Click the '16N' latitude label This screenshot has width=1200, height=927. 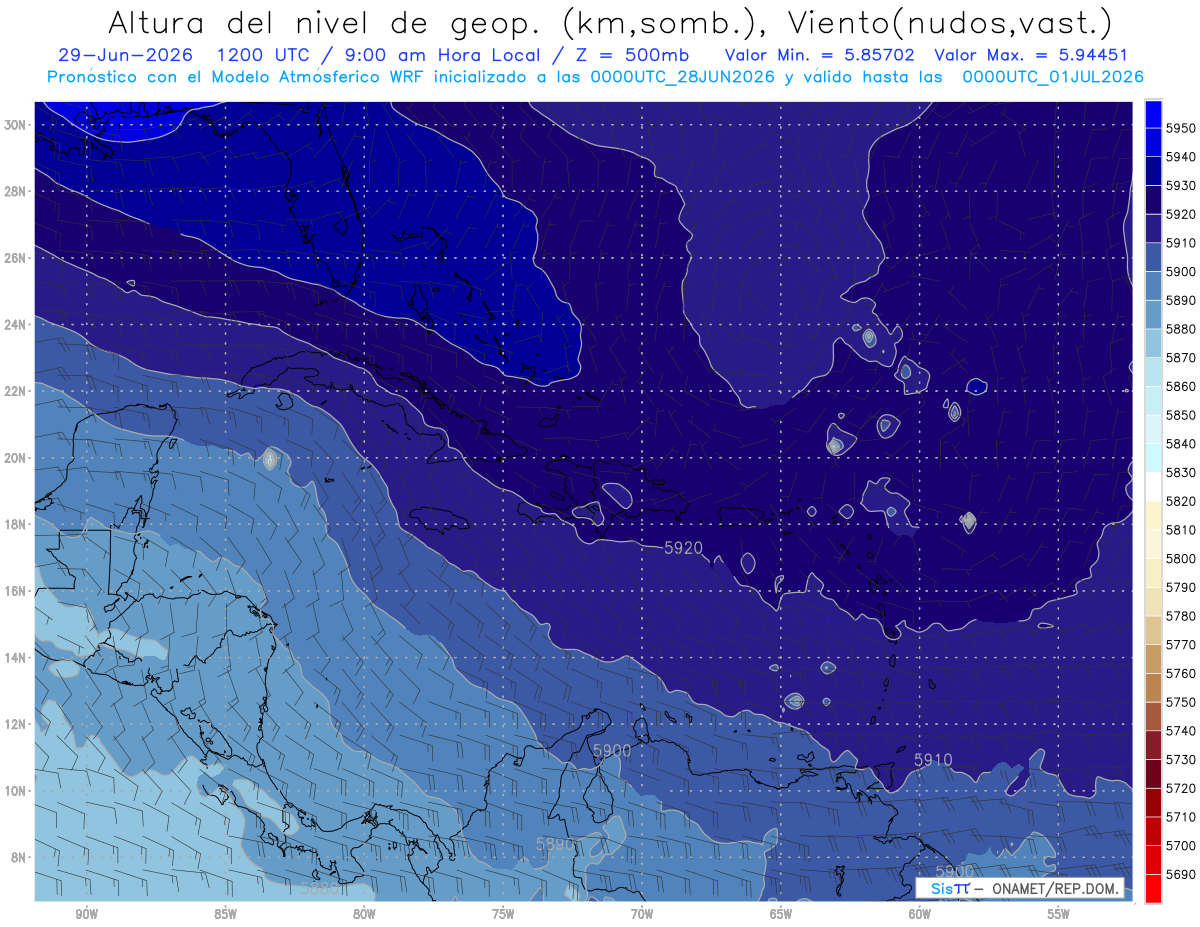tap(16, 591)
